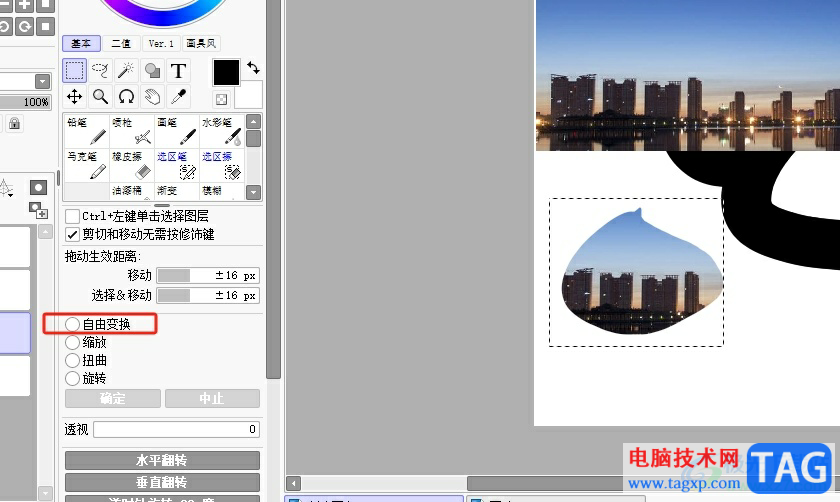840x502 pixels.
Task: Select the shape tool
Action: [x=152, y=70]
